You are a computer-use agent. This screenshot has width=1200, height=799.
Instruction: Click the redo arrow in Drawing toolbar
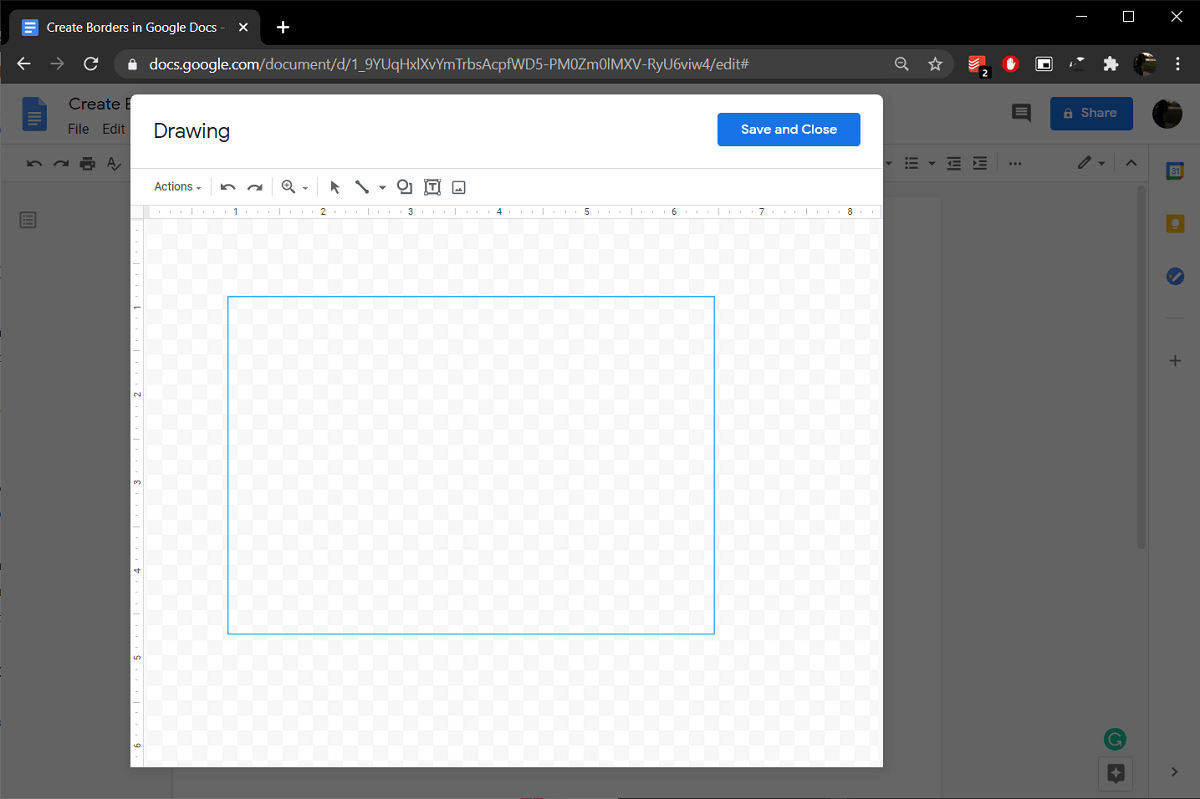[255, 187]
